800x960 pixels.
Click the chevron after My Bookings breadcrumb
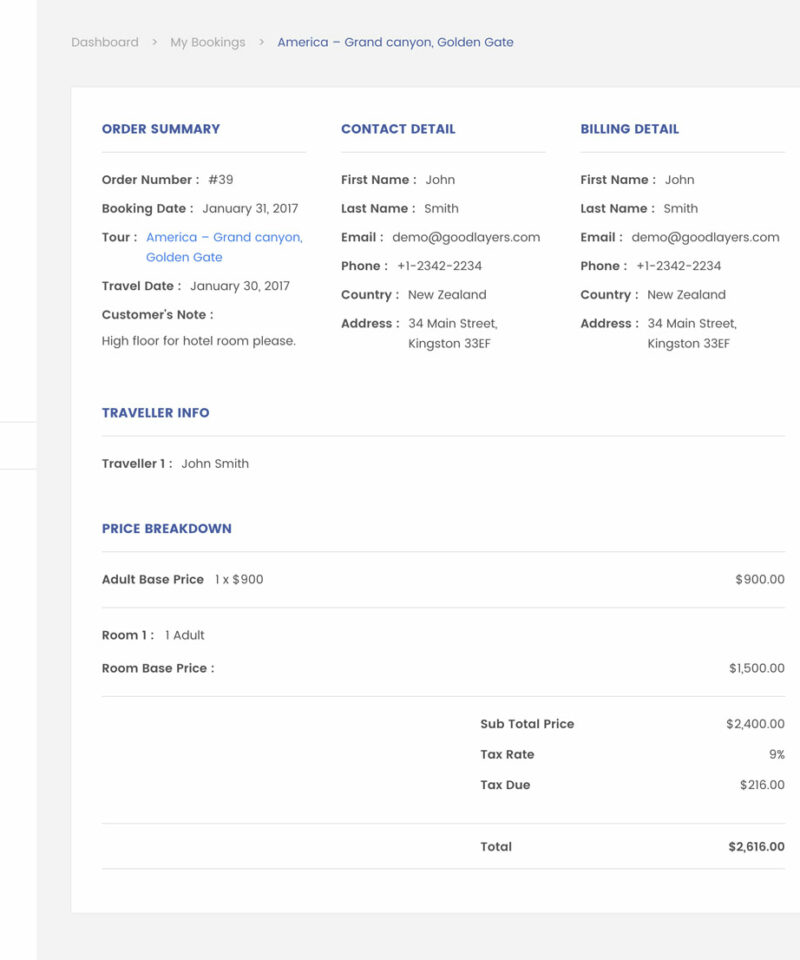(x=261, y=42)
